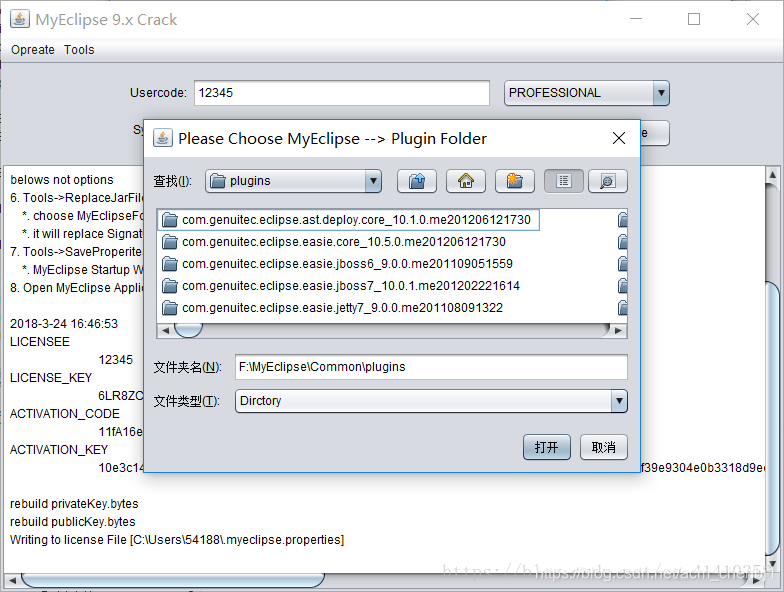784x592 pixels.
Task: Click file list scroll left arrow
Action: [x=164, y=330]
